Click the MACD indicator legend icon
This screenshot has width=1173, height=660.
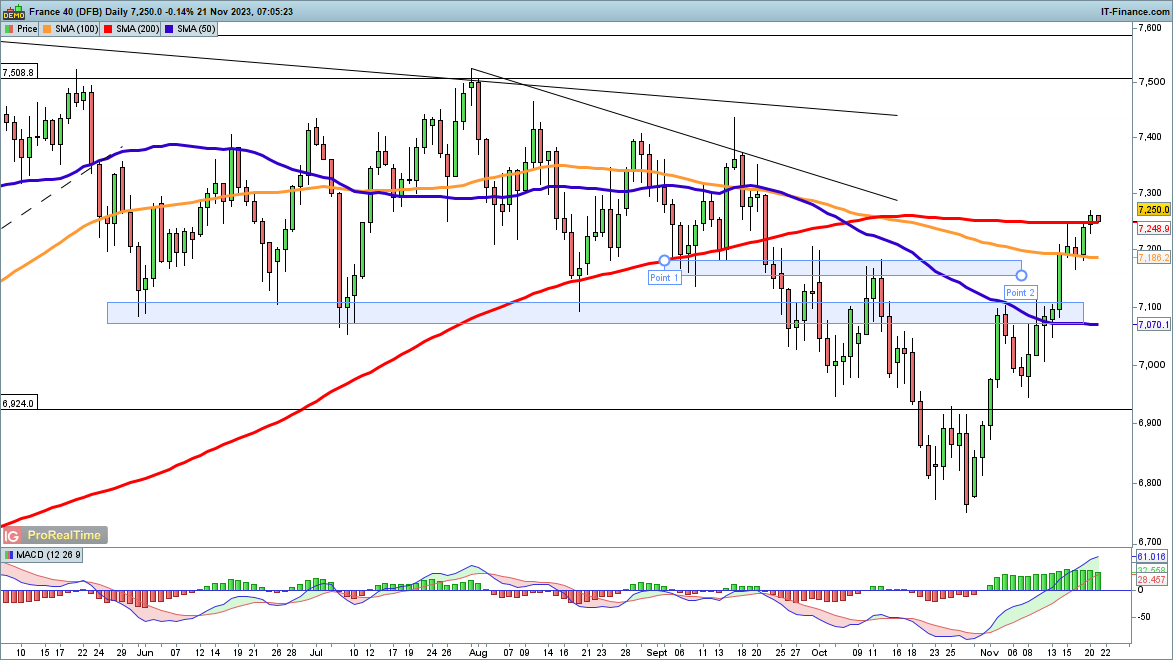coord(8,555)
